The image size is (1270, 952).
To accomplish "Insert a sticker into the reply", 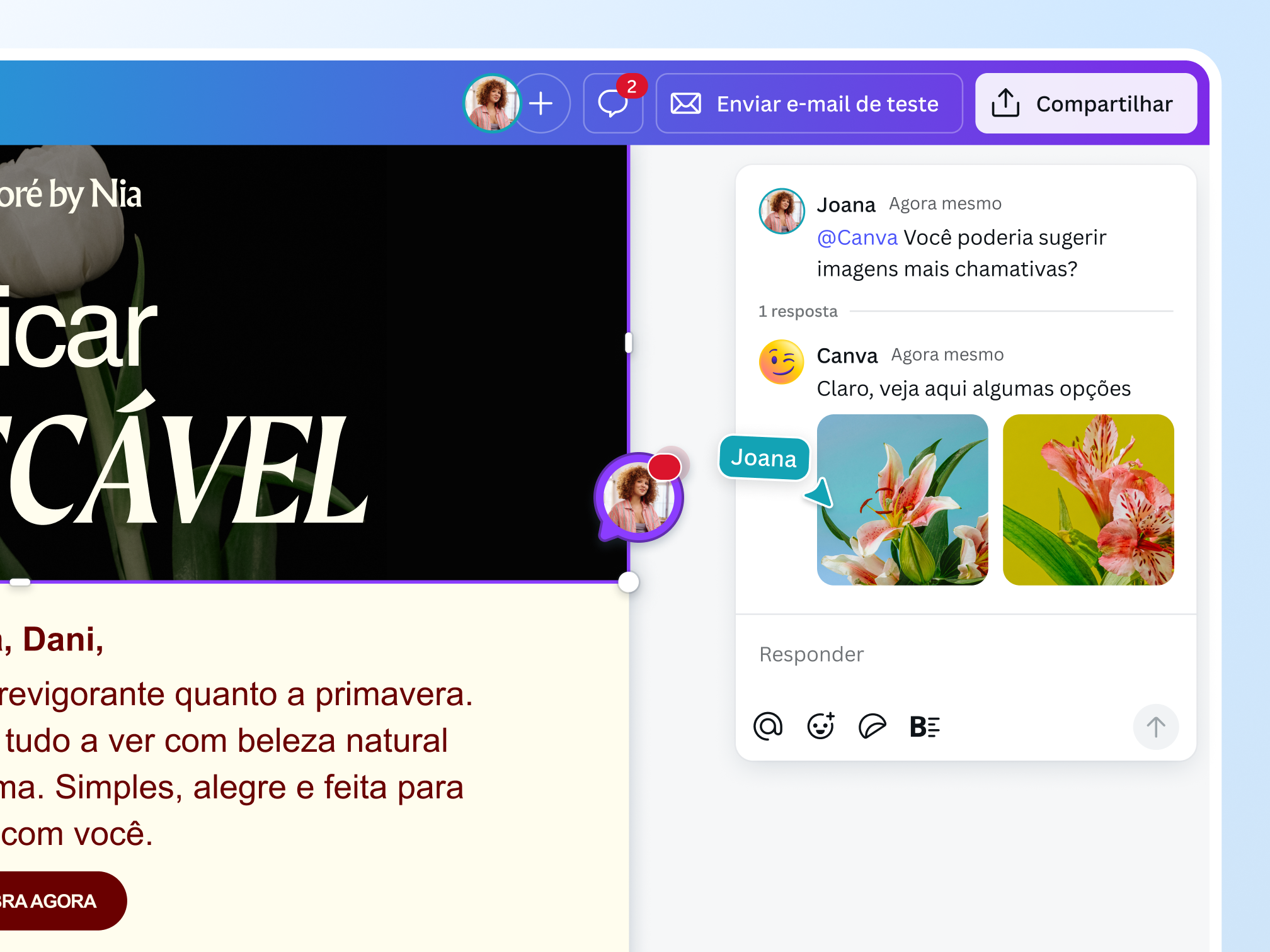I will click(x=872, y=727).
